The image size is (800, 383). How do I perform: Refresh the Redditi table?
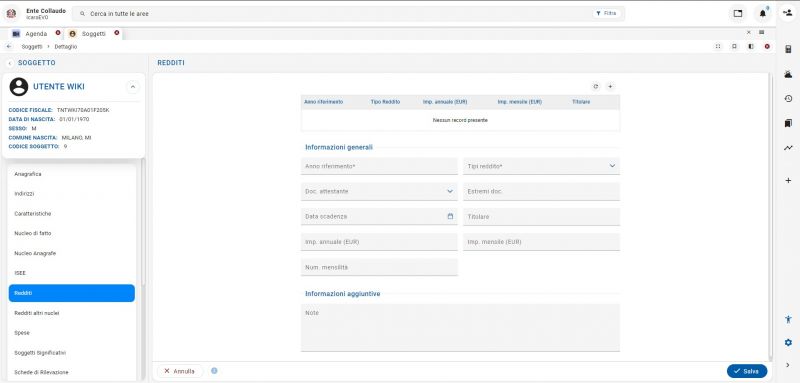coord(596,87)
